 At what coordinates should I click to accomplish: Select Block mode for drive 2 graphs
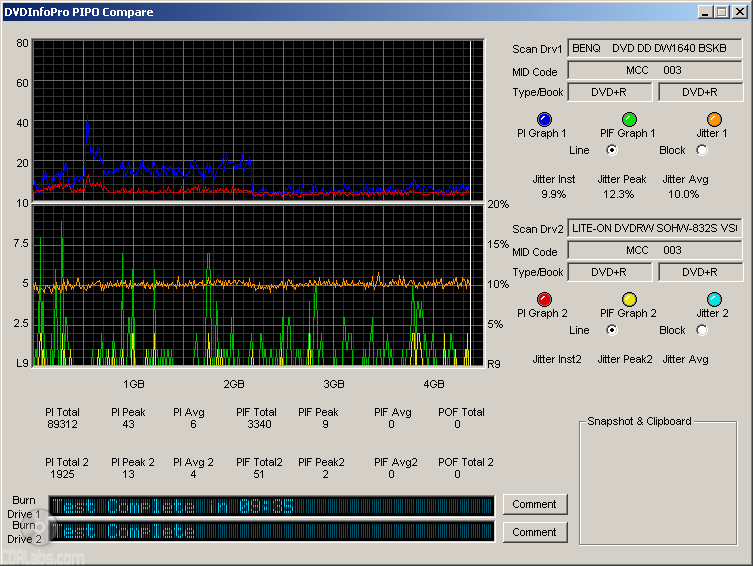tap(701, 330)
